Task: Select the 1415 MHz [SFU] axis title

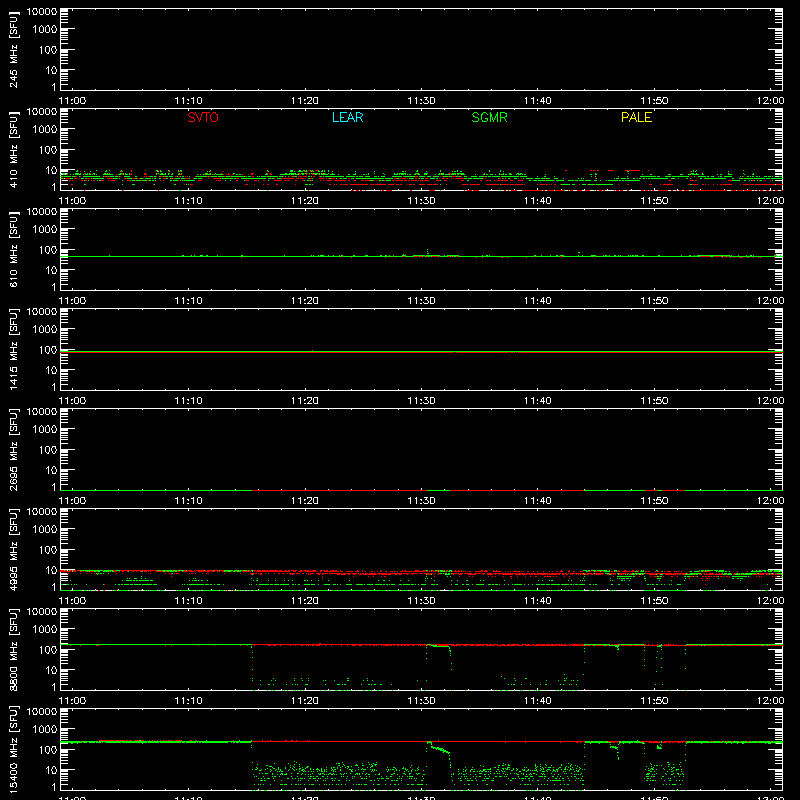Action: click(x=13, y=349)
